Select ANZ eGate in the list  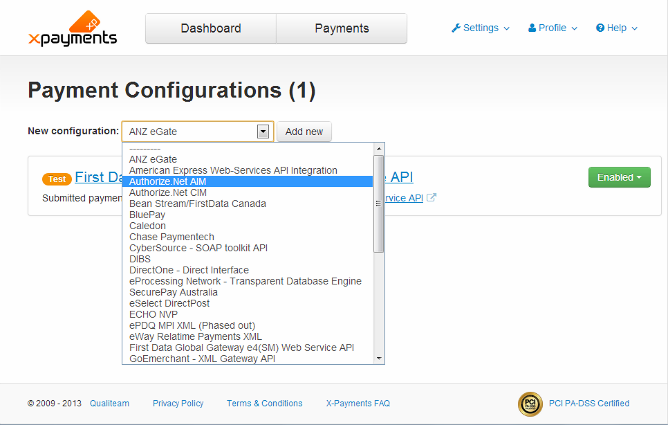click(248, 159)
